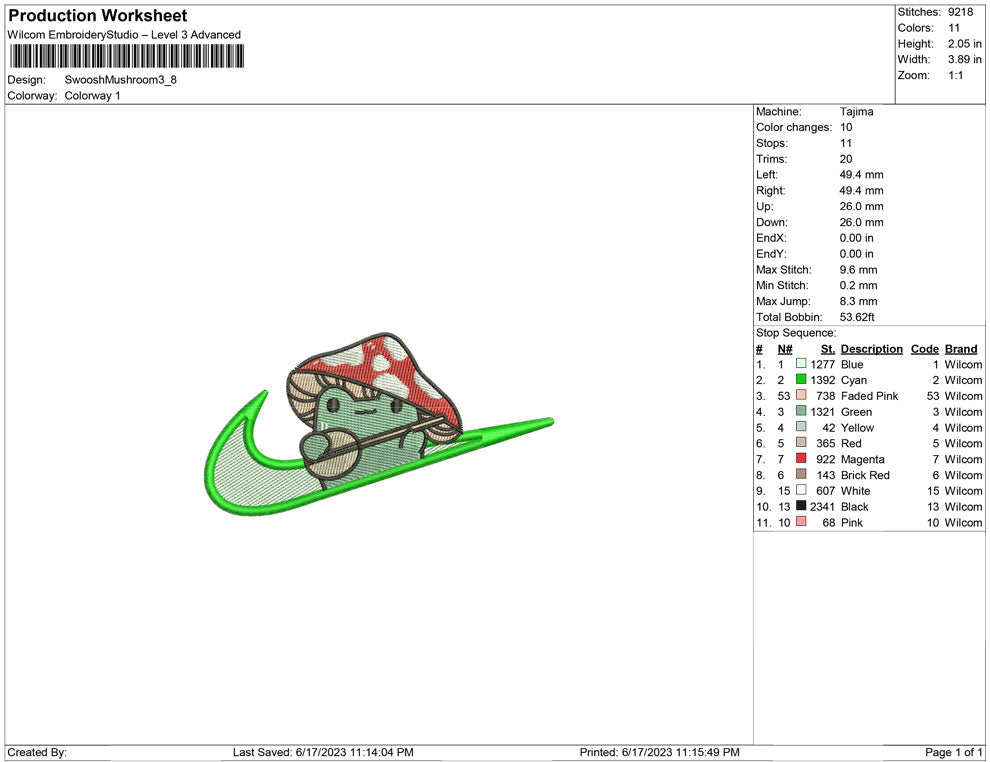Click the Black thread color swatch
990x762 pixels.
point(801,506)
